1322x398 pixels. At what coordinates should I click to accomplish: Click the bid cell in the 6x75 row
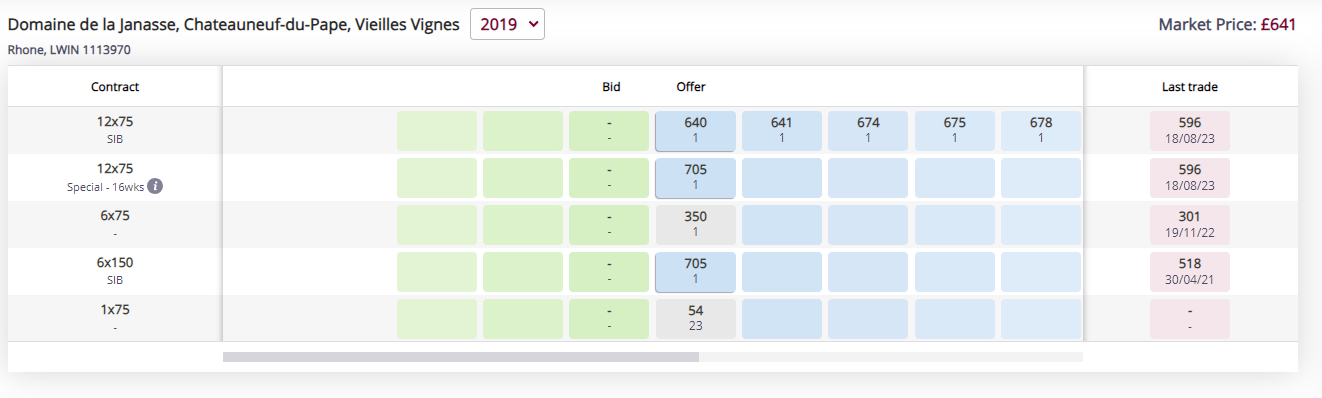[609, 225]
